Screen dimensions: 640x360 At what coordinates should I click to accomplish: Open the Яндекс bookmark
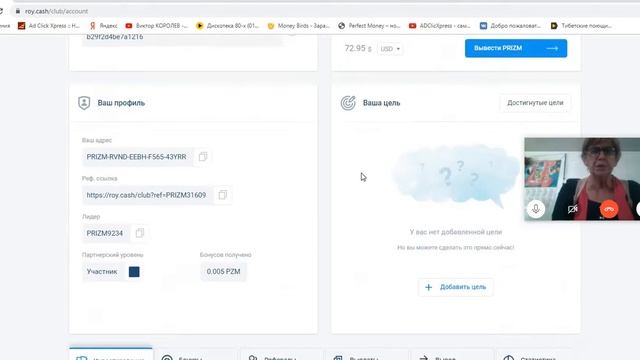tap(104, 26)
